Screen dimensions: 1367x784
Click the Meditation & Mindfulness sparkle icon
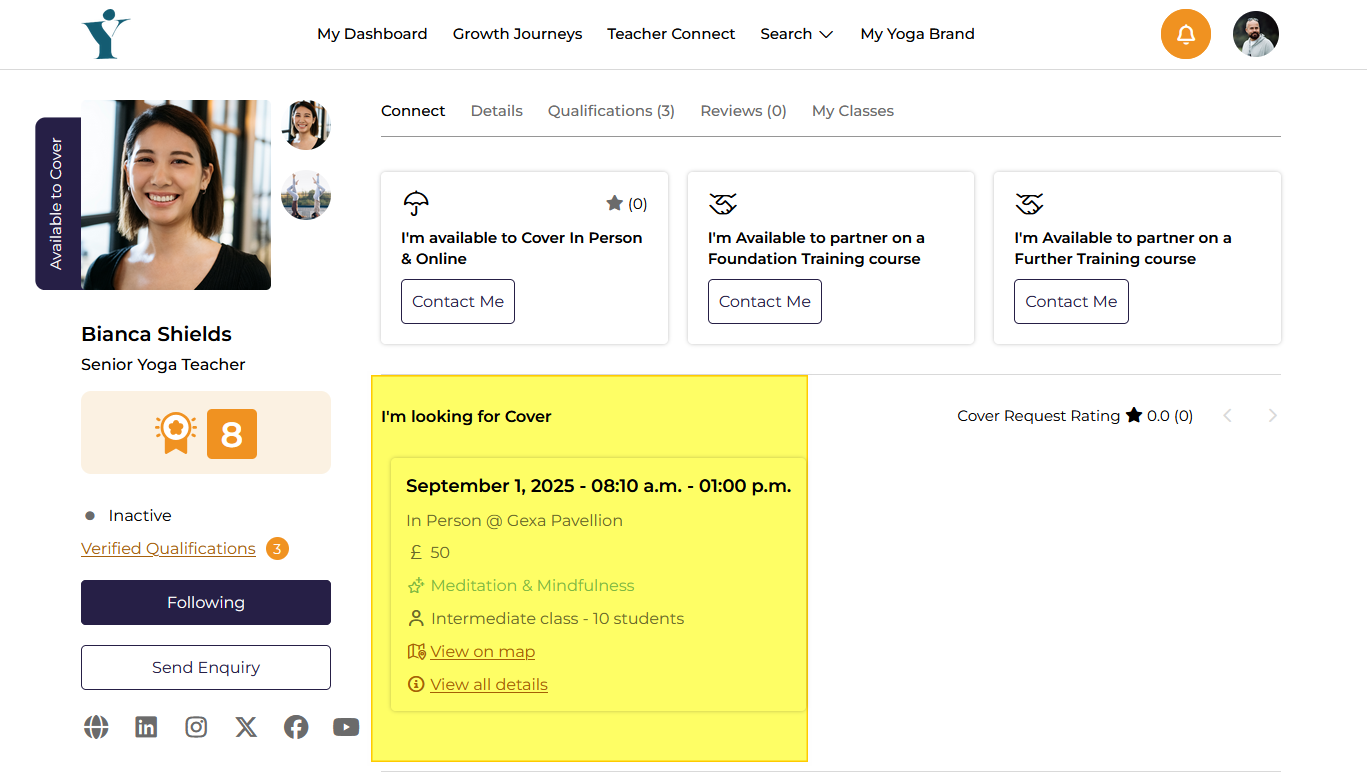[416, 585]
